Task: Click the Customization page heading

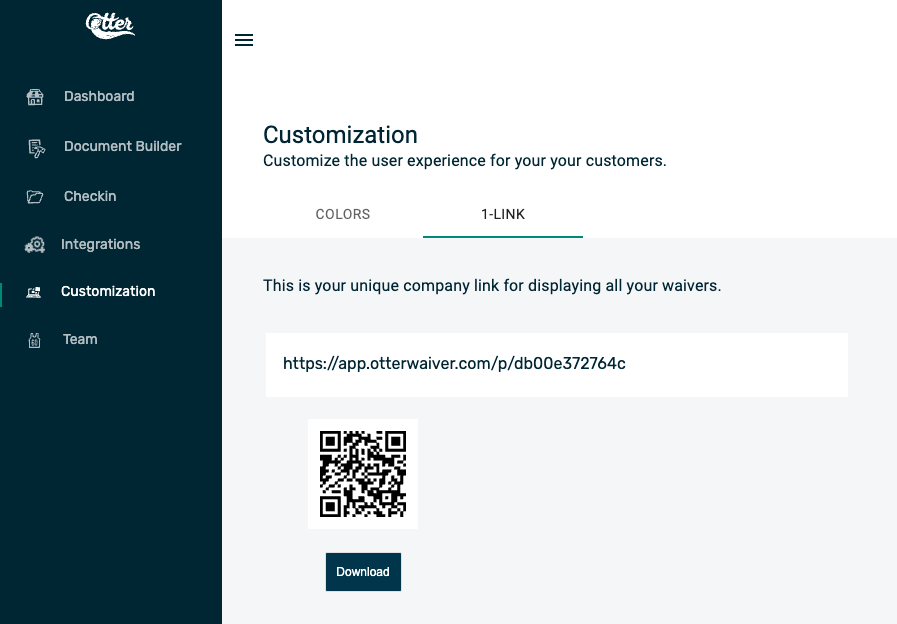Action: (x=340, y=135)
